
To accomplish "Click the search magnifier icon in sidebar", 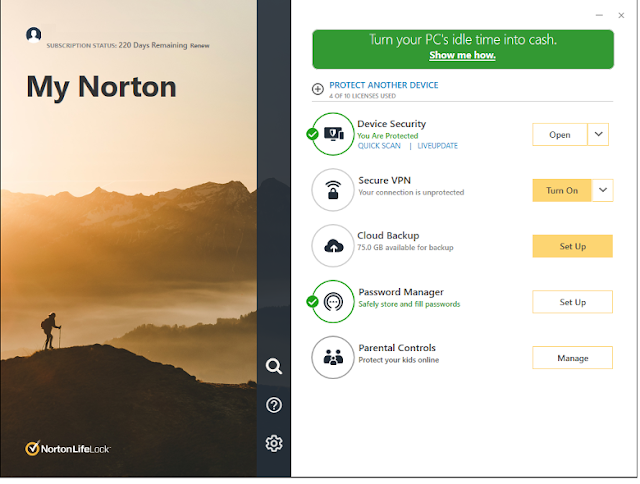I will coord(273,366).
